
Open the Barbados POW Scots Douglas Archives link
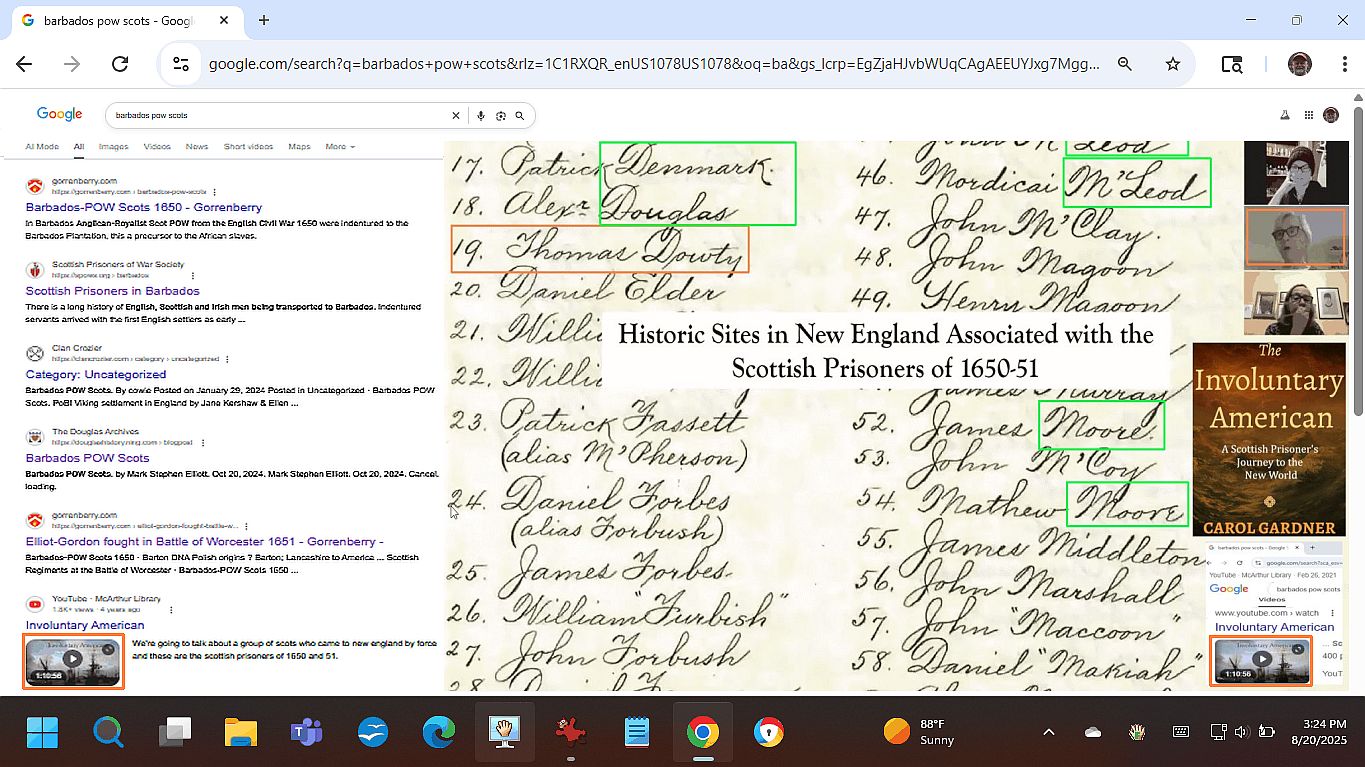tap(87, 458)
